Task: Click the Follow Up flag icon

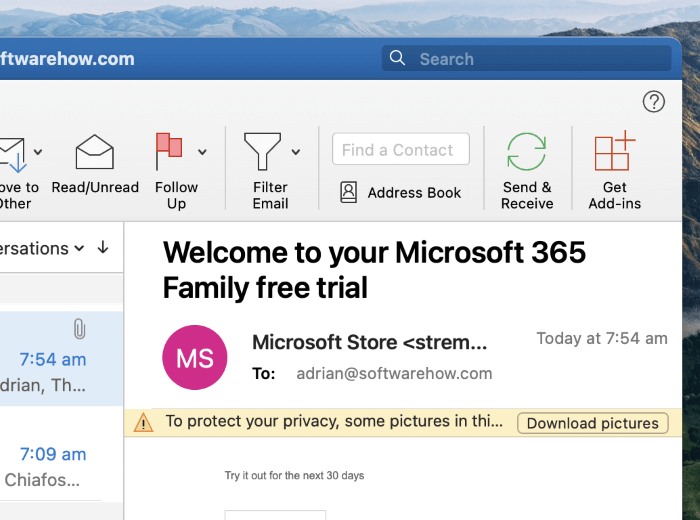Action: (169, 151)
